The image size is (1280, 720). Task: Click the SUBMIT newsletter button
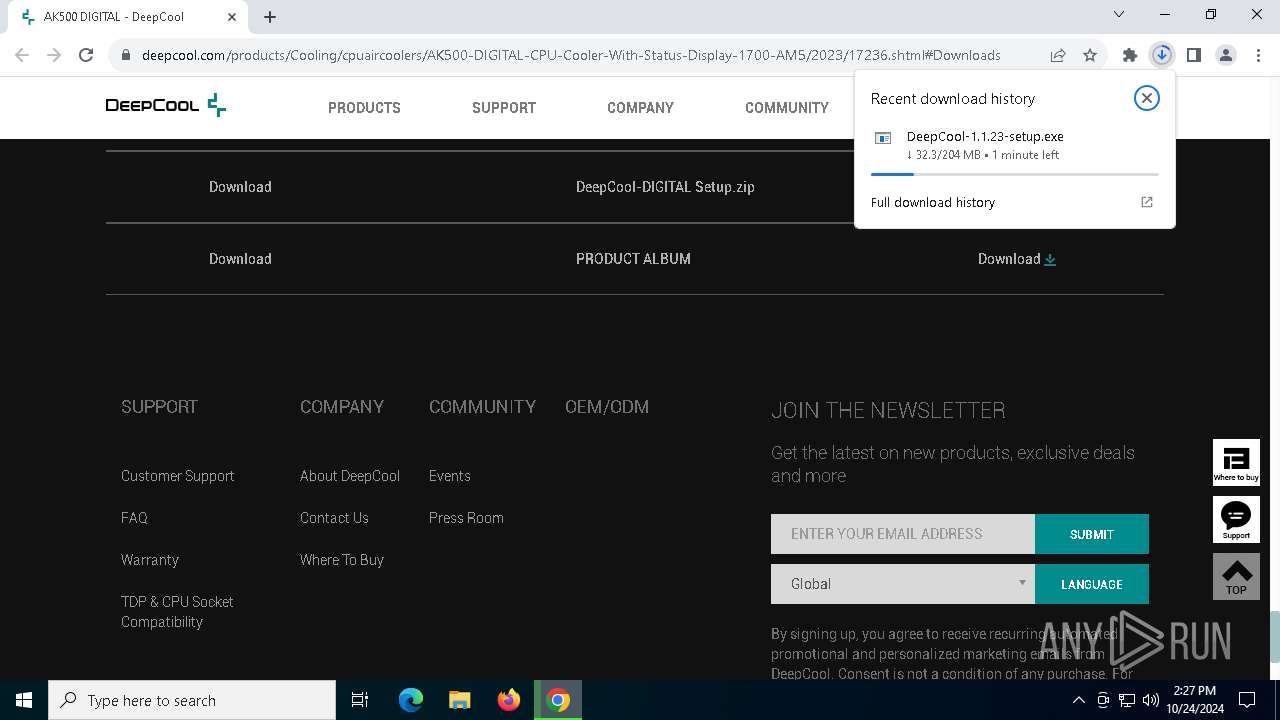coord(1092,534)
